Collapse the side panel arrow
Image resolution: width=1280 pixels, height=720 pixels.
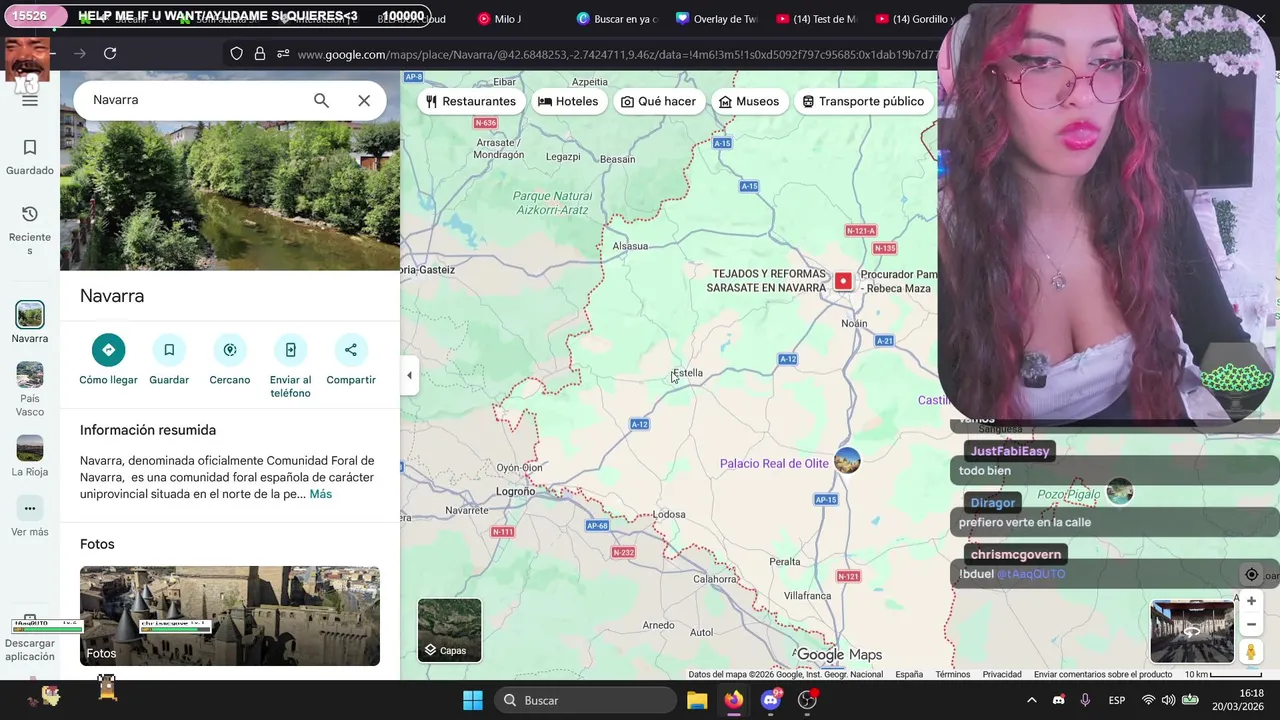point(409,376)
